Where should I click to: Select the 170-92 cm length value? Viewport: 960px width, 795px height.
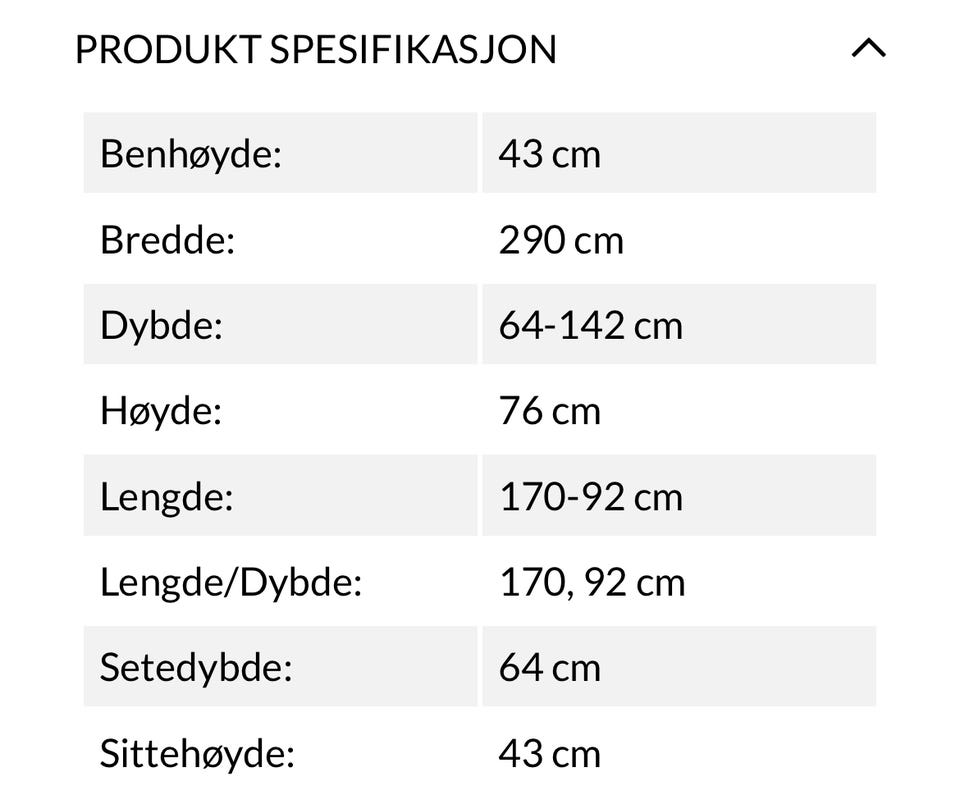[x=590, y=497]
